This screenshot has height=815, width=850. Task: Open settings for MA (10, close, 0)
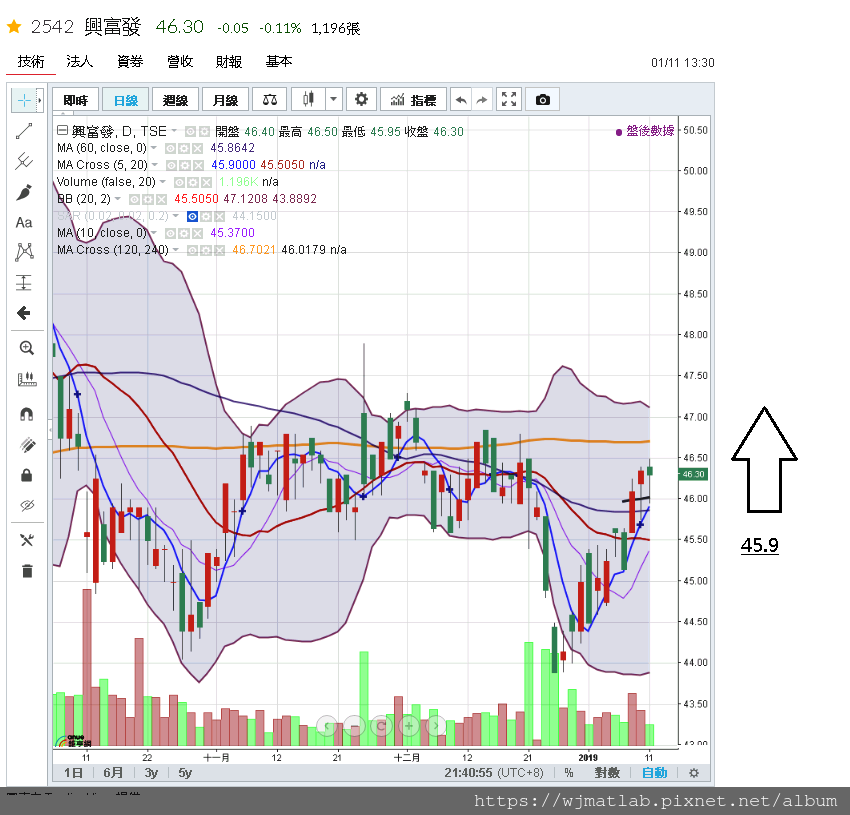(x=184, y=233)
